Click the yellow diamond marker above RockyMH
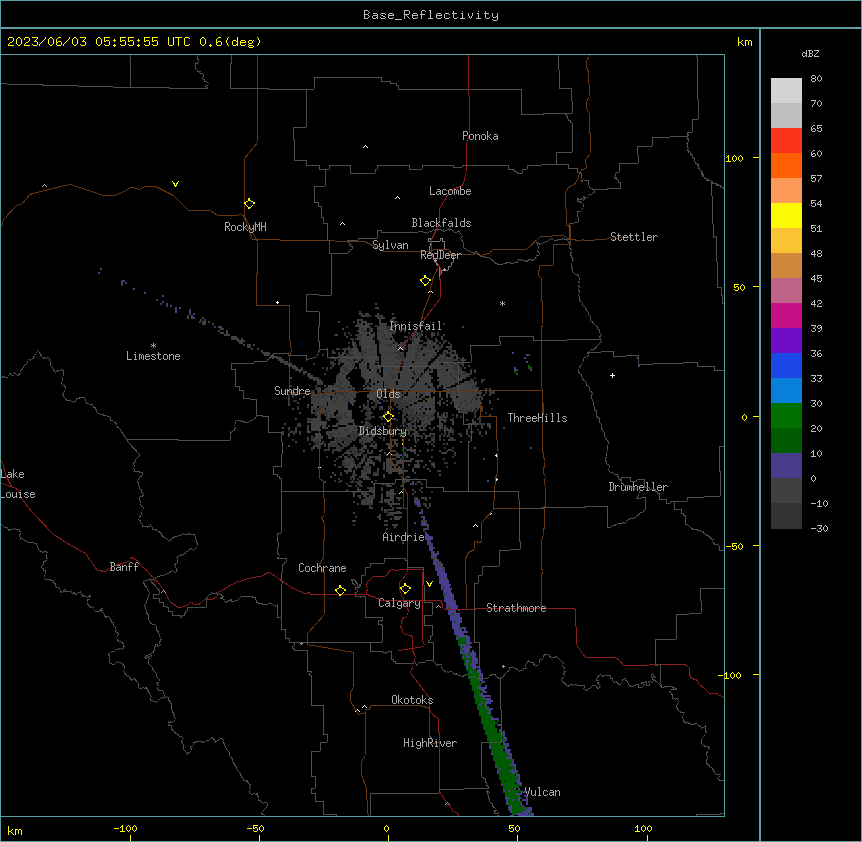The width and height of the screenshot is (862, 842). [x=250, y=204]
